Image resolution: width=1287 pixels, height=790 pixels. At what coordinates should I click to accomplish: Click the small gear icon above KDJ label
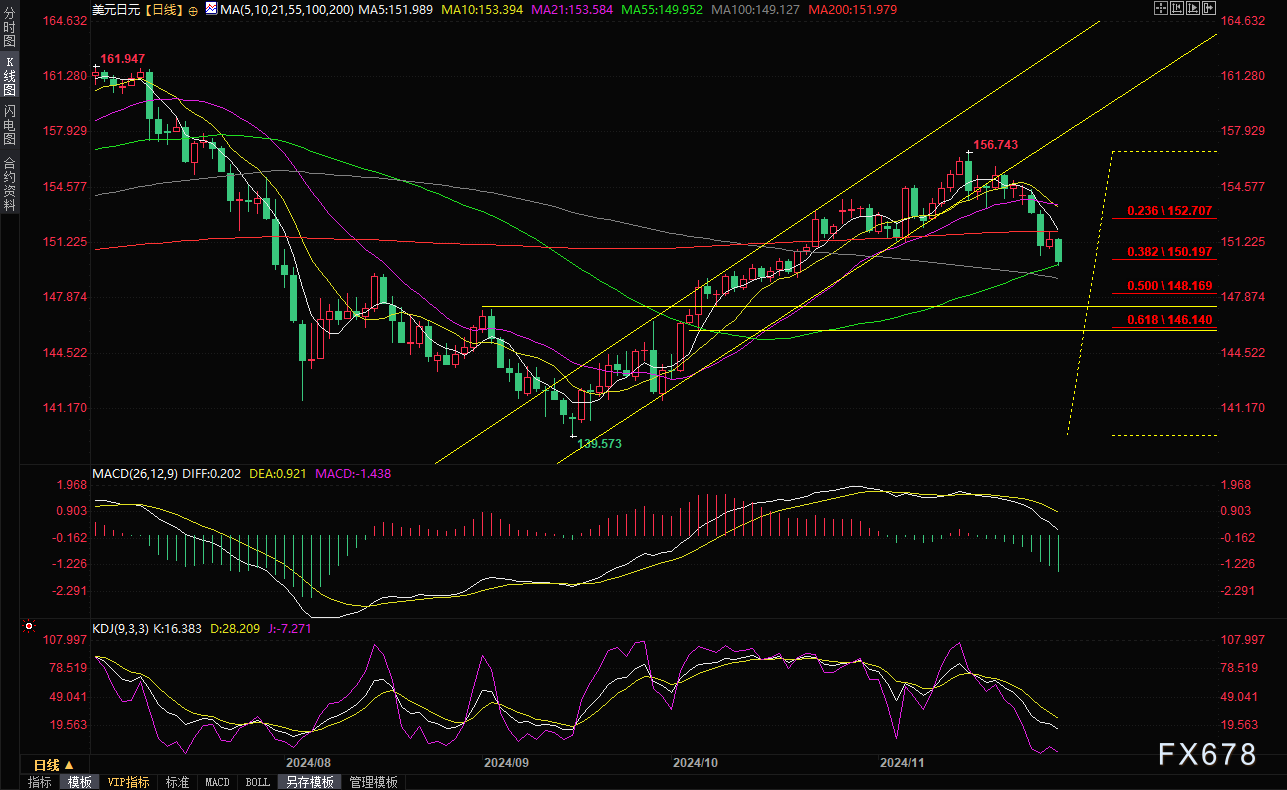tap(26, 627)
